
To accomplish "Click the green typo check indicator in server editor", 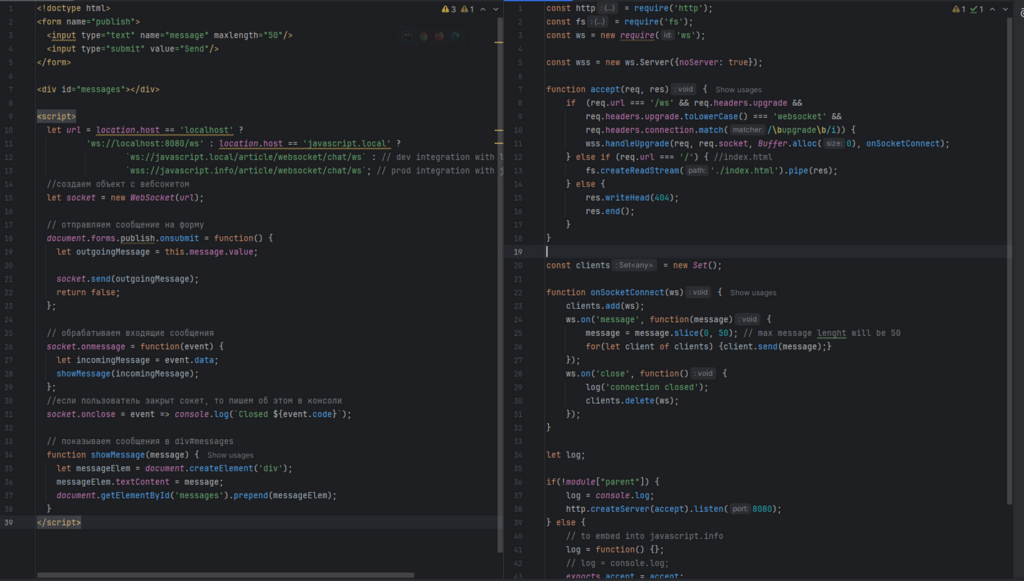I will coord(977,9).
